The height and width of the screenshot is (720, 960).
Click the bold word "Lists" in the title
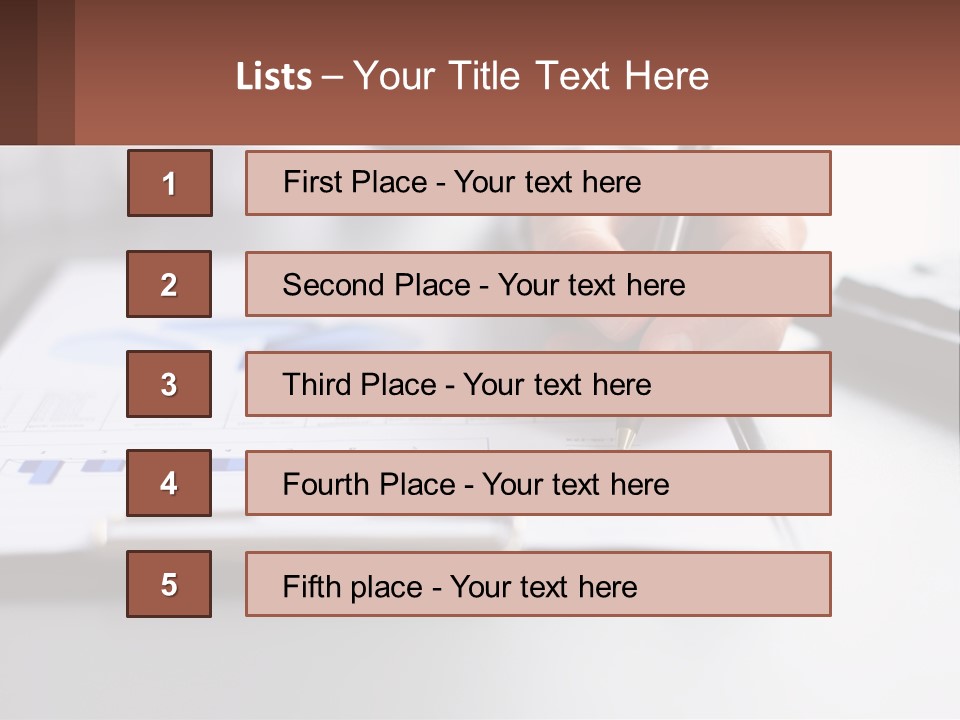[273, 77]
